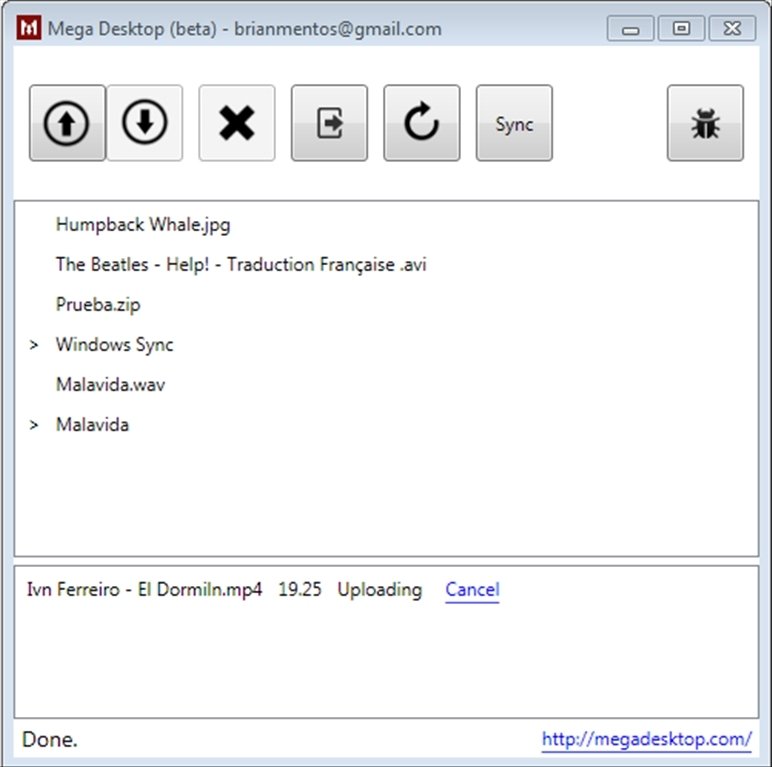Screen dimensions: 772x767
Task: Minimize the Mega Desktop window
Action: coord(630,29)
